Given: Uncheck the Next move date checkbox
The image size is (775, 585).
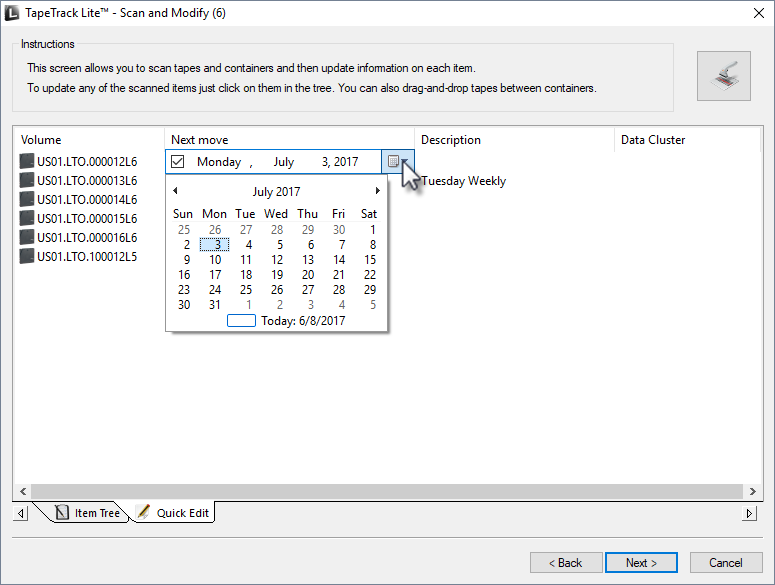Looking at the screenshot, I should coord(177,162).
